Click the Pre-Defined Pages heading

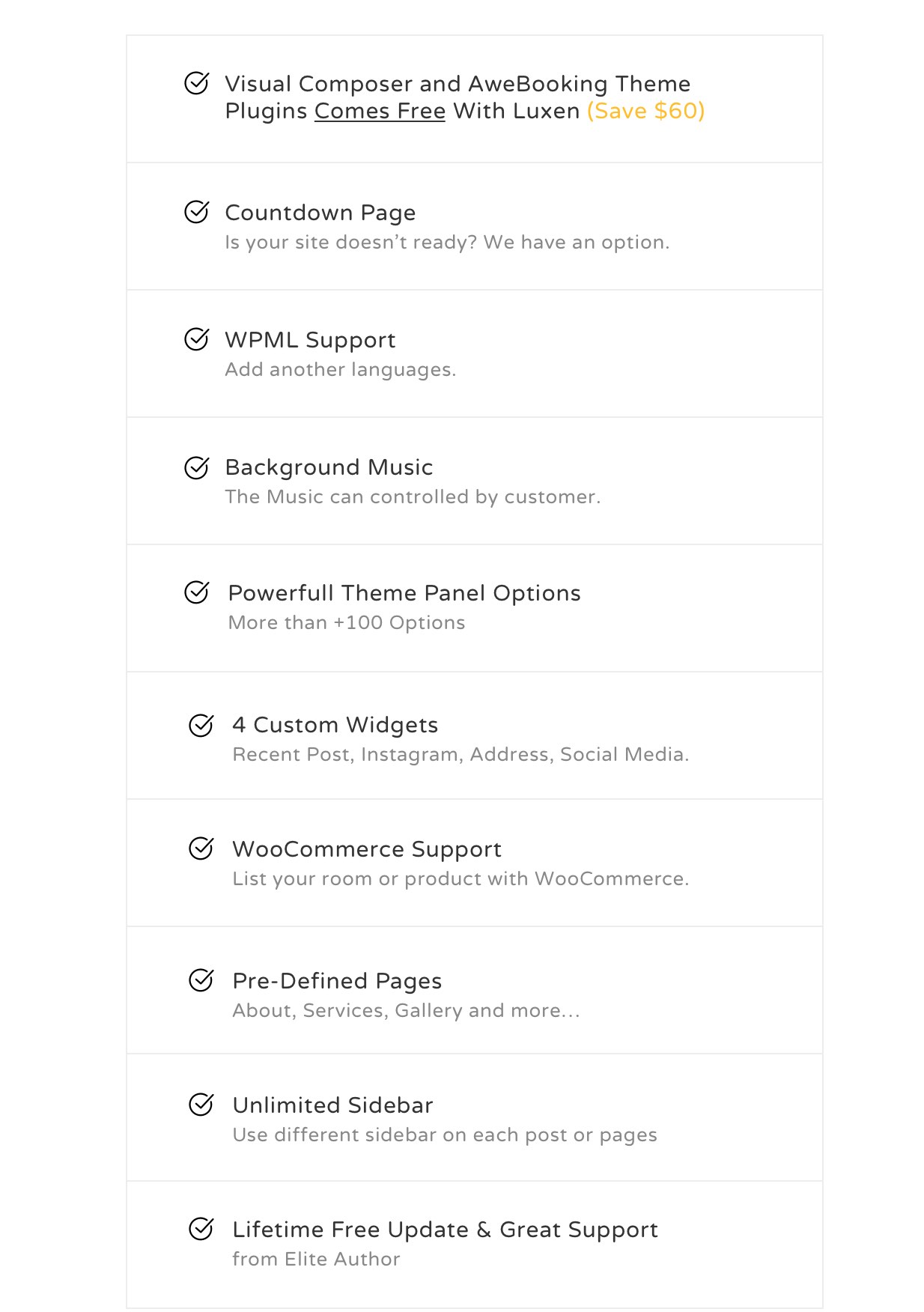click(x=338, y=981)
